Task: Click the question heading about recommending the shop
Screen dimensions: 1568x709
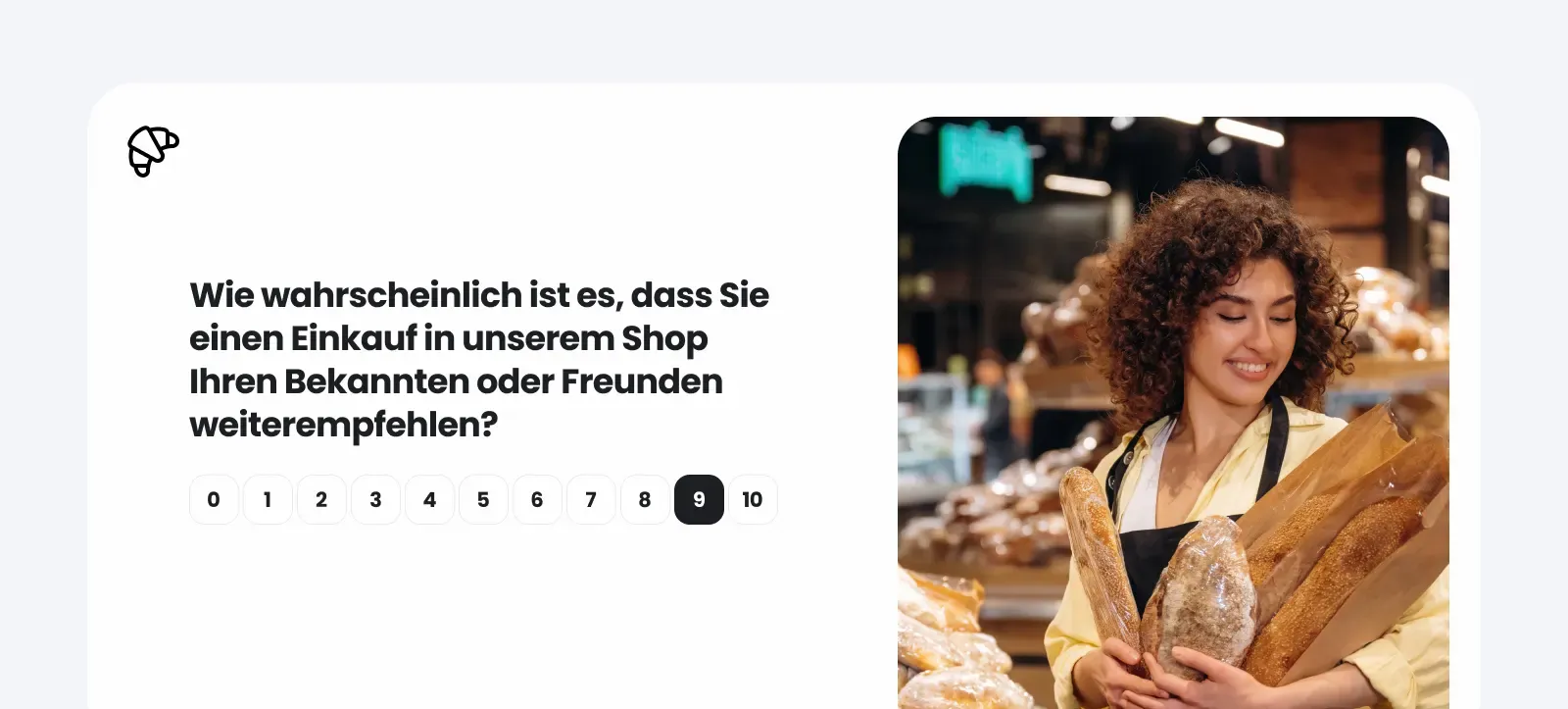Action: click(479, 360)
